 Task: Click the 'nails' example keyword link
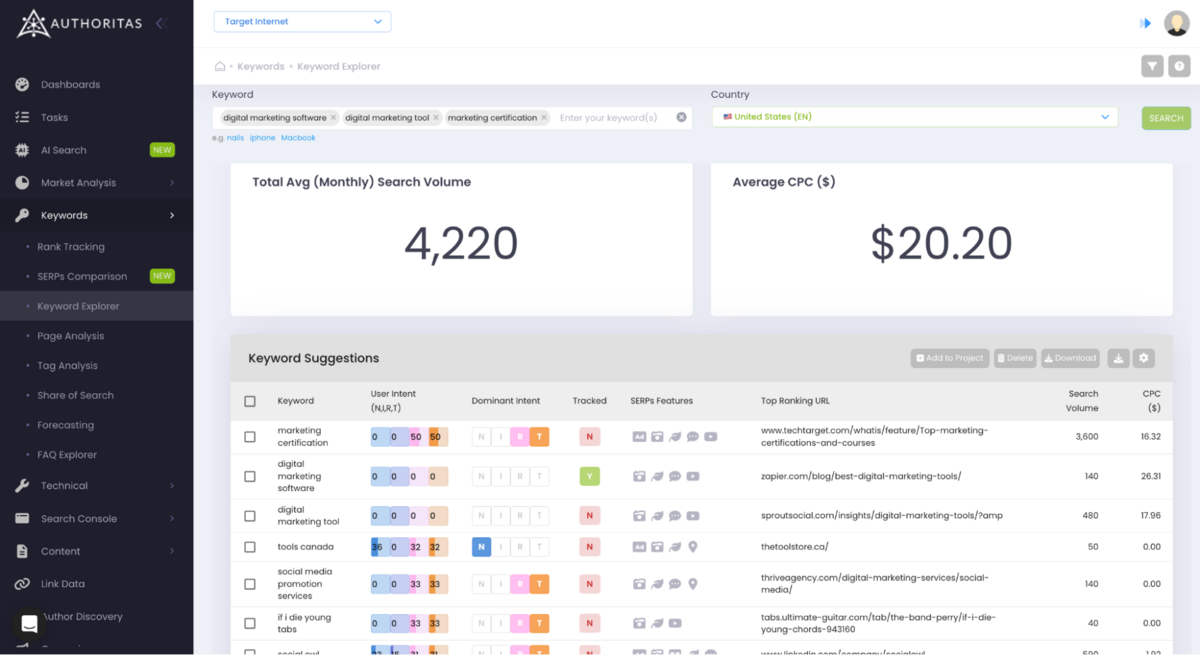tap(235, 138)
